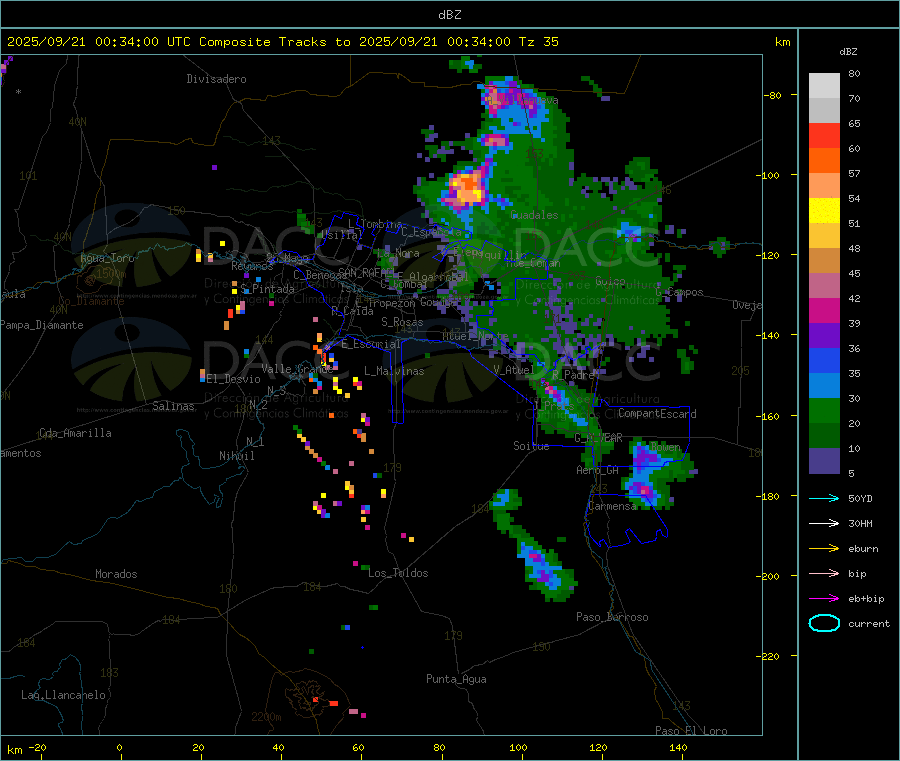Click the Los_Toldos map label

(398, 573)
